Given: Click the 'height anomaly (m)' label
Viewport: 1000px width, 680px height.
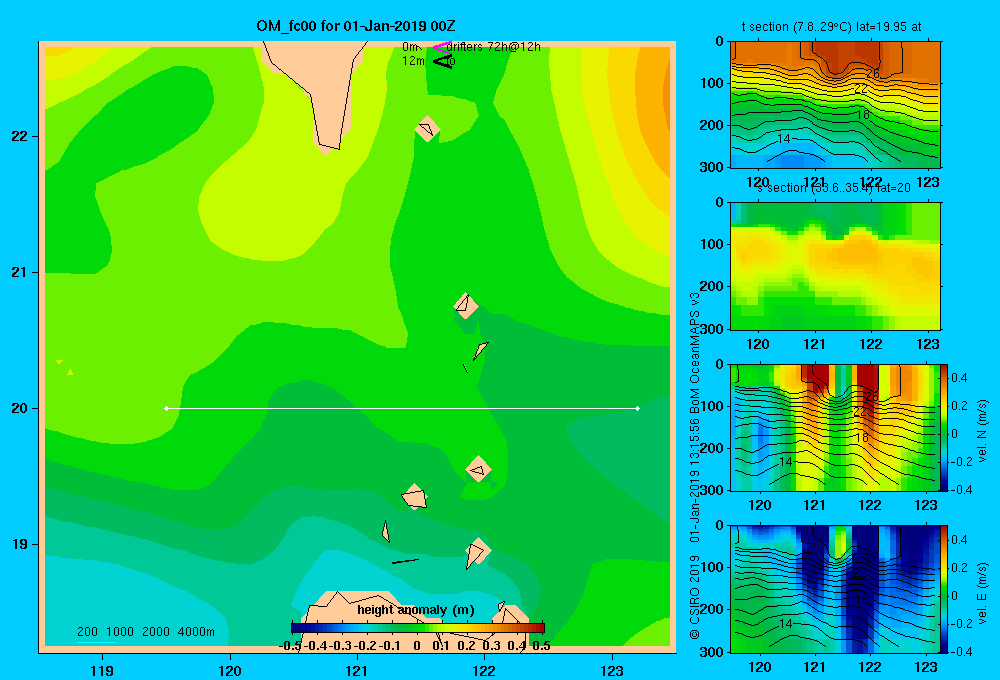Looking at the screenshot, I should [416, 610].
